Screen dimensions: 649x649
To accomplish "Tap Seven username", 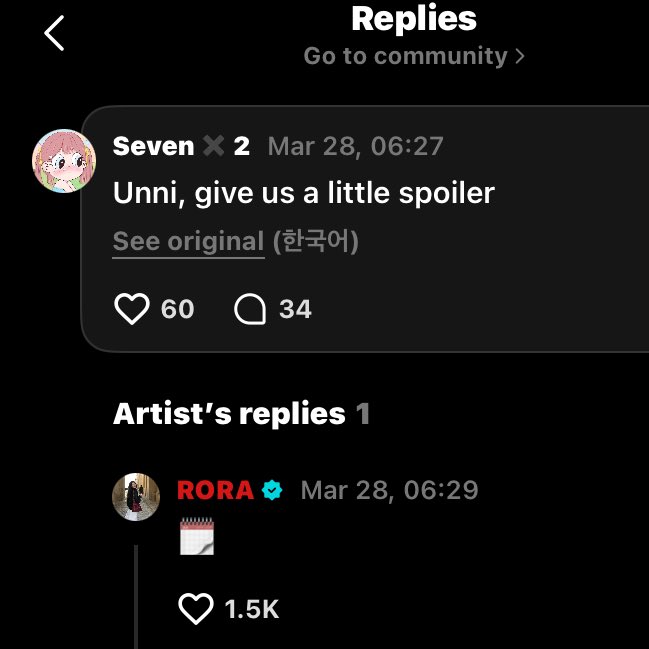I will (153, 146).
